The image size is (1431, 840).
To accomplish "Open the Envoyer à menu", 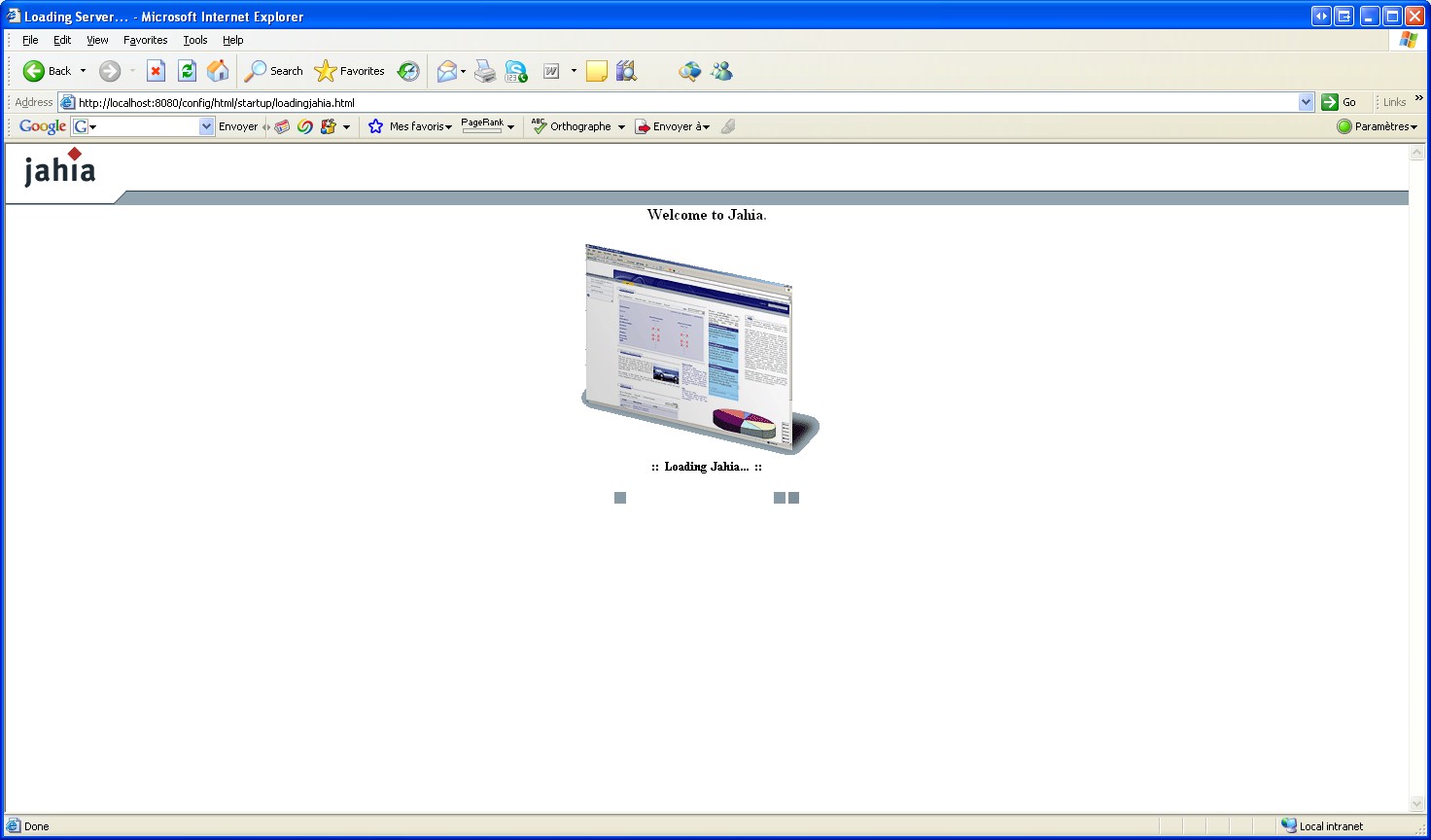I will [673, 126].
